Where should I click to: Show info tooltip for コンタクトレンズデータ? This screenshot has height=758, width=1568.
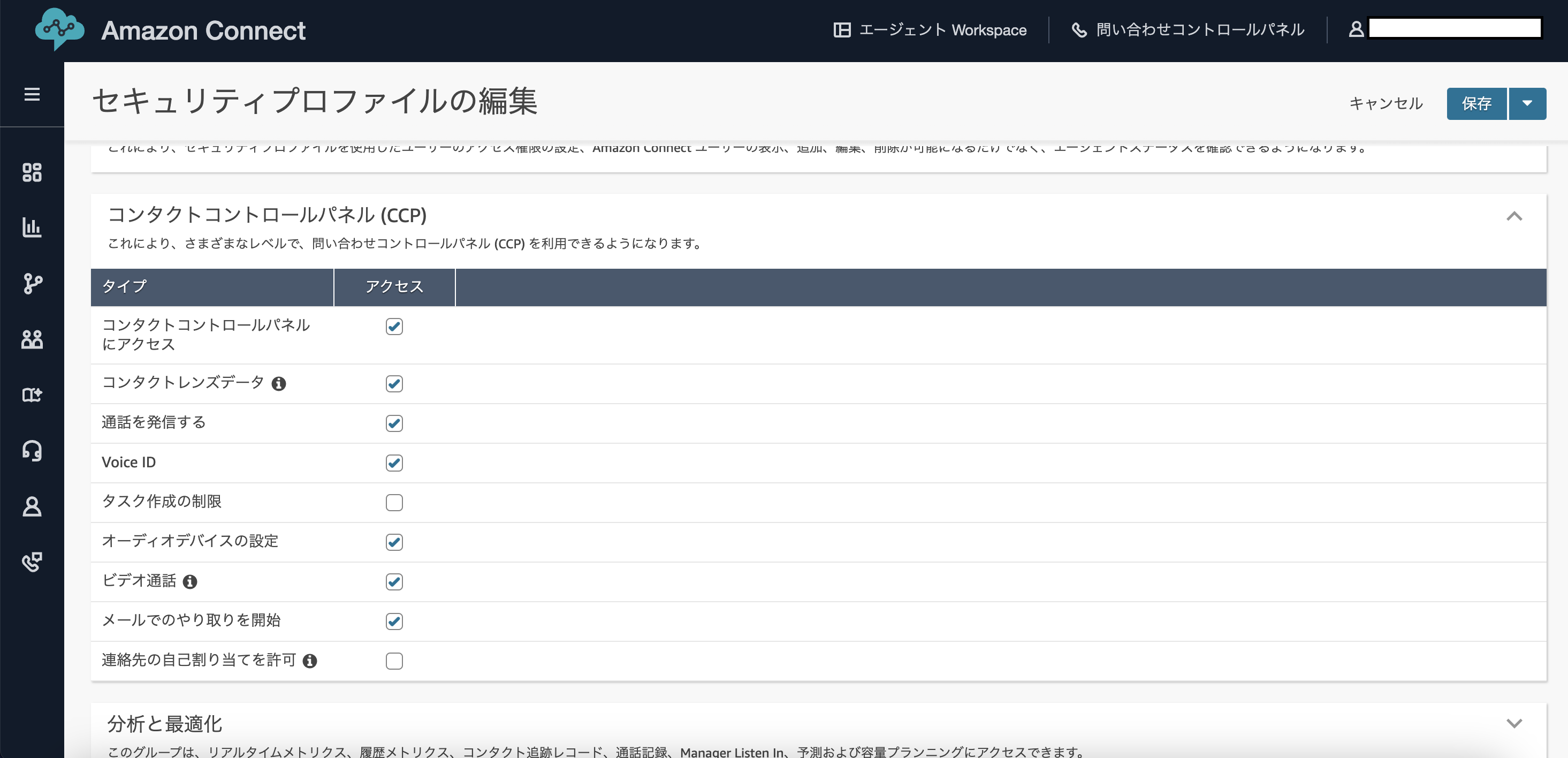pos(279,384)
